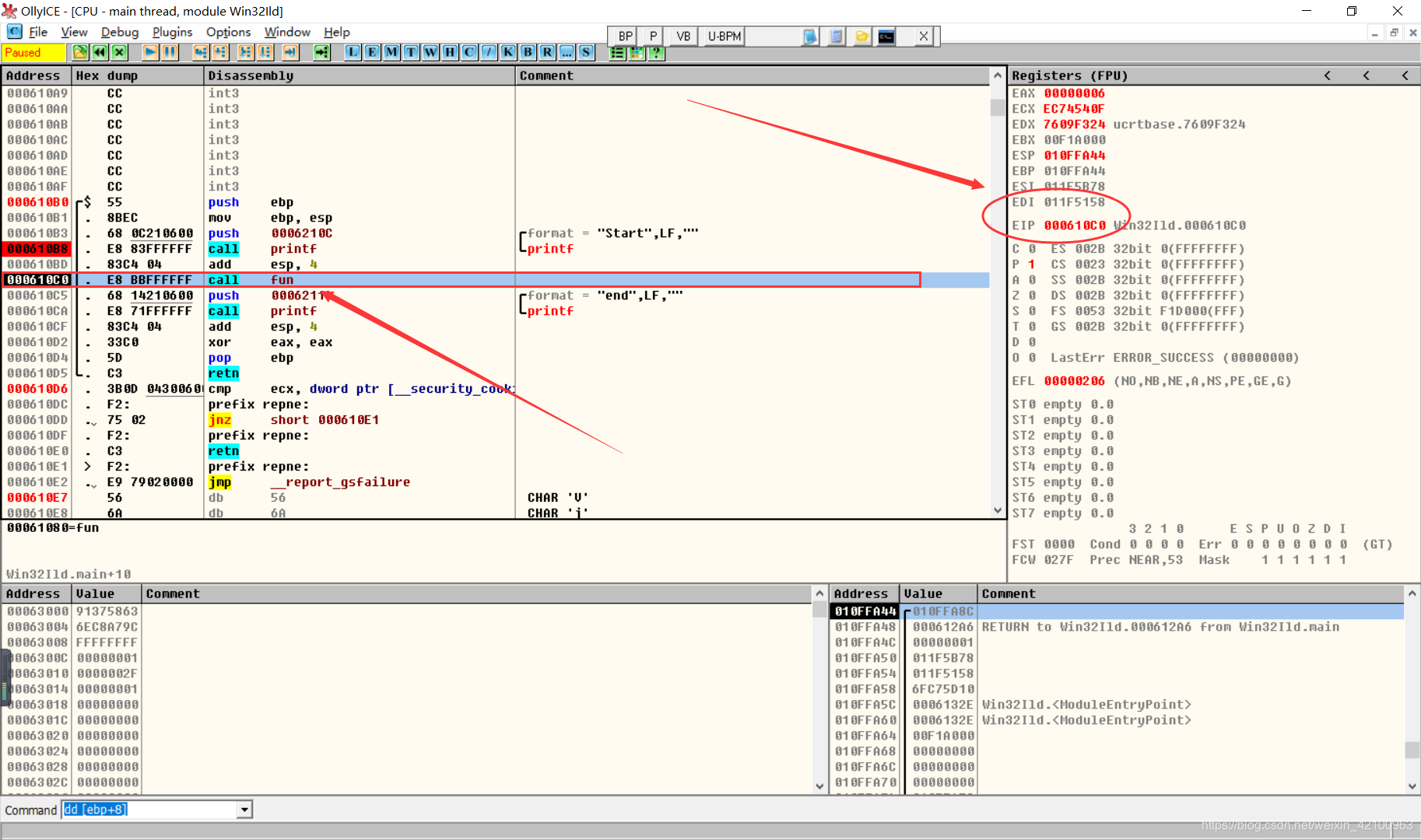Click the third left-arrow in the Registers header
The height and width of the screenshot is (840, 1421).
pyautogui.click(x=1405, y=75)
